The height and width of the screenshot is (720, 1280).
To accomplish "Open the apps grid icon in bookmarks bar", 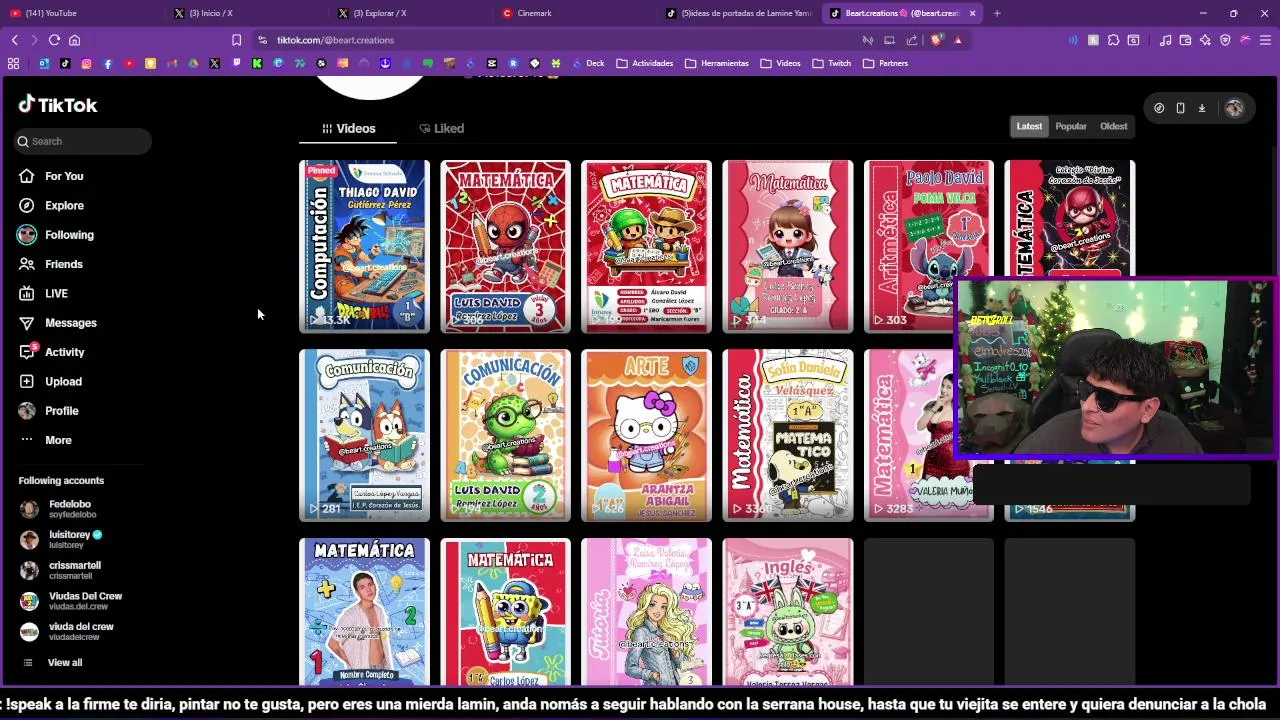I will [x=13, y=63].
